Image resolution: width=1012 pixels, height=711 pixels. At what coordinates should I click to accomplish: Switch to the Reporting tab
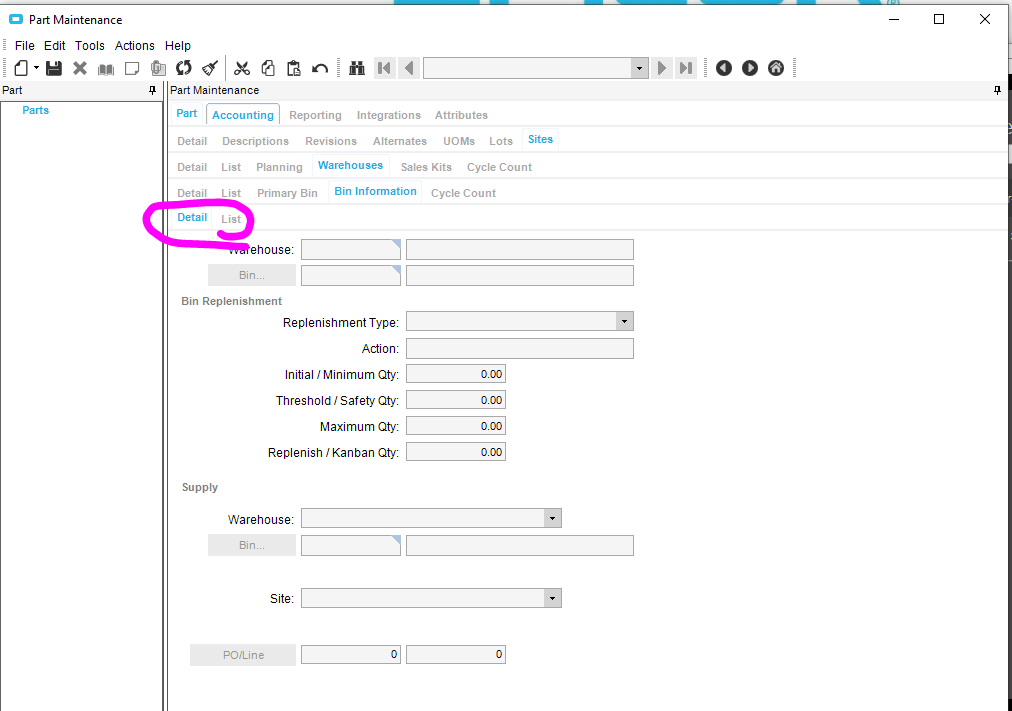316,115
